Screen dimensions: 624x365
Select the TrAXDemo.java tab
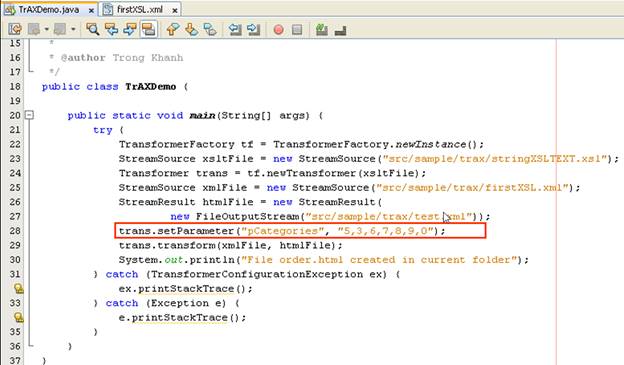pyautogui.click(x=49, y=10)
